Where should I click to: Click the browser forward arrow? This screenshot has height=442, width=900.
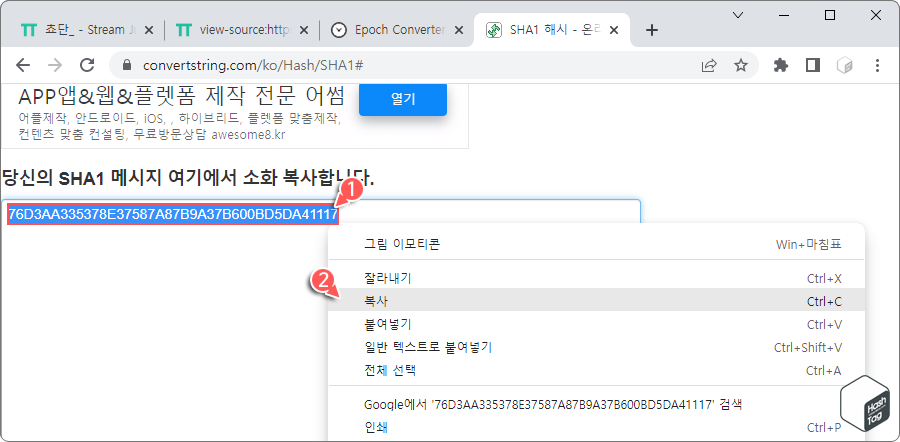coord(55,65)
